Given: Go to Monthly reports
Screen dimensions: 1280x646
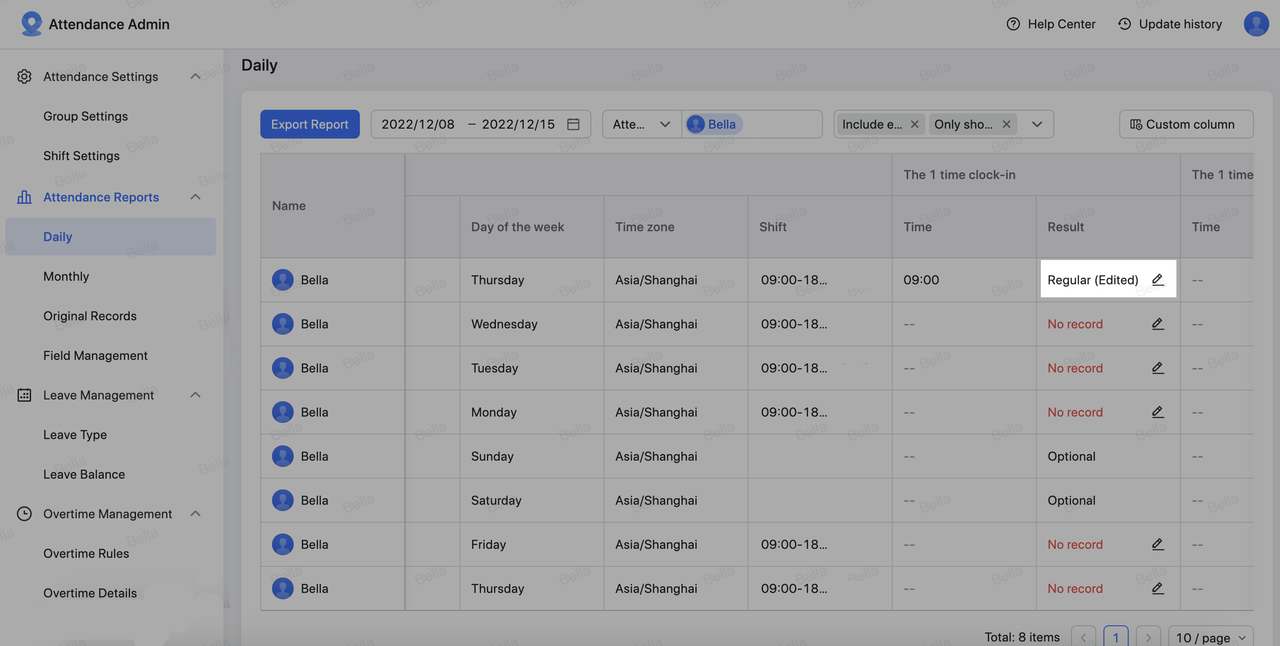Looking at the screenshot, I should (x=66, y=276).
